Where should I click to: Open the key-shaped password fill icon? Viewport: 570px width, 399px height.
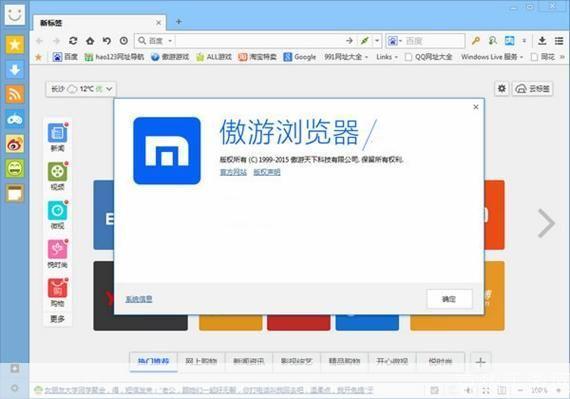pos(476,41)
